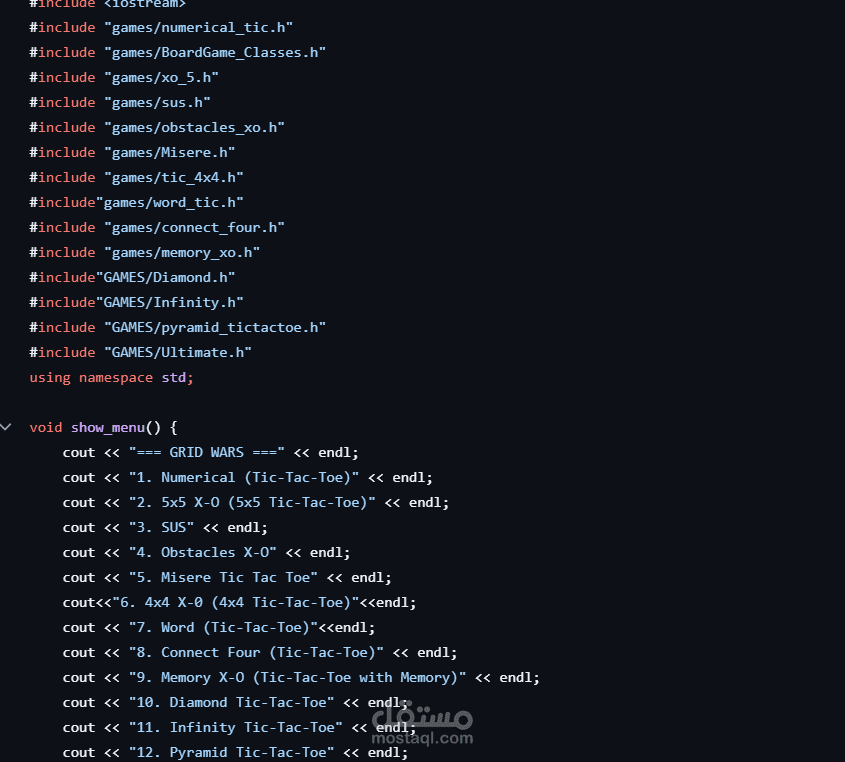845x762 pixels.
Task: Click the mostaql.com watermark logo
Action: pyautogui.click(x=421, y=726)
